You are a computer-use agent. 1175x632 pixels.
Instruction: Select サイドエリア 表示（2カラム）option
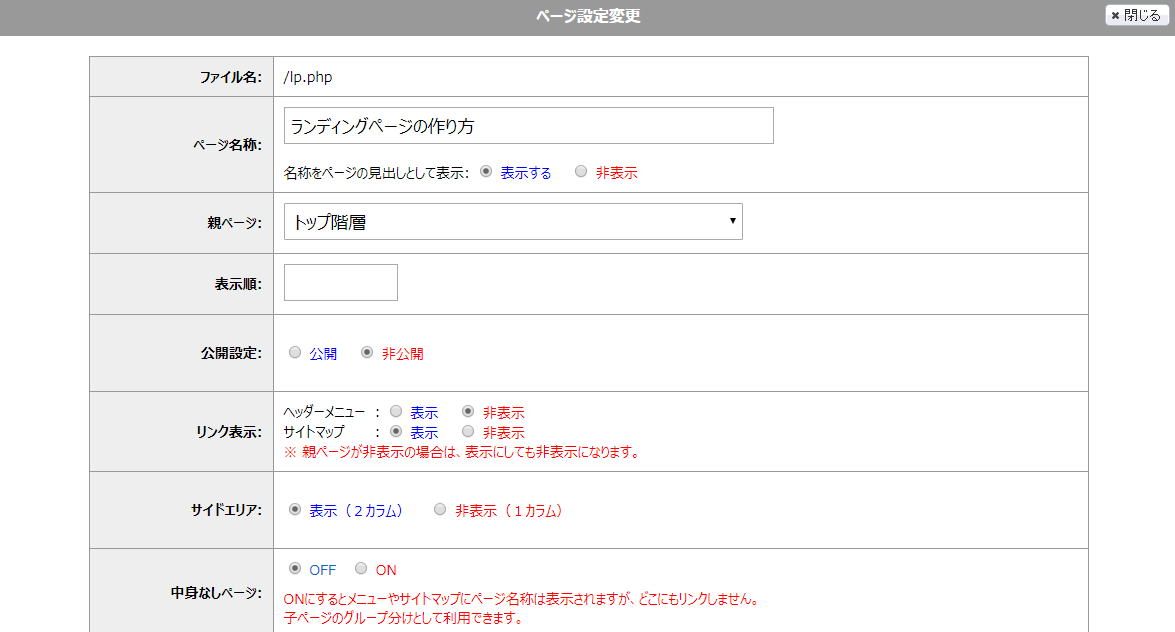click(295, 510)
